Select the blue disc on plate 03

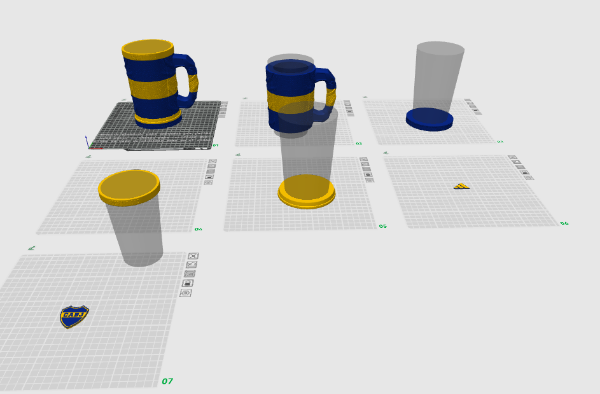tap(429, 119)
